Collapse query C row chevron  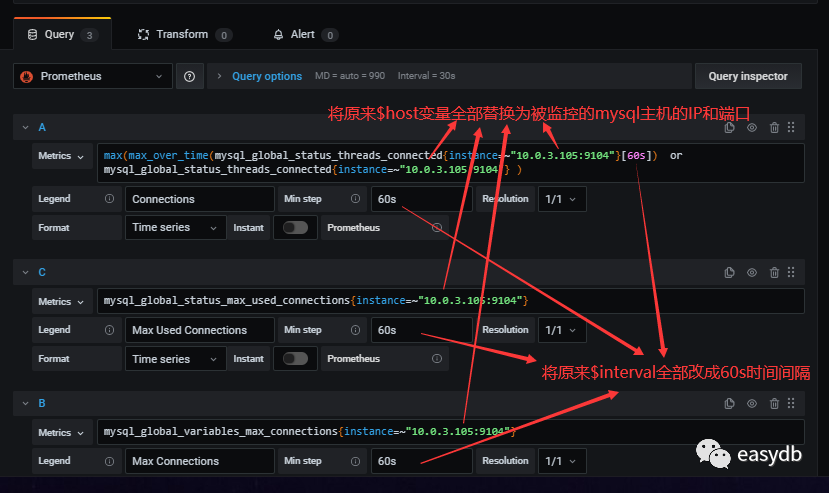24,272
